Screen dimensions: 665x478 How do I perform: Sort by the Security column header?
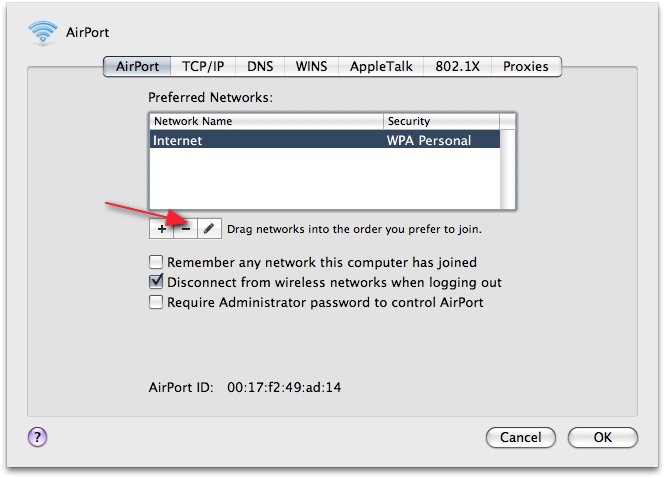[x=440, y=121]
